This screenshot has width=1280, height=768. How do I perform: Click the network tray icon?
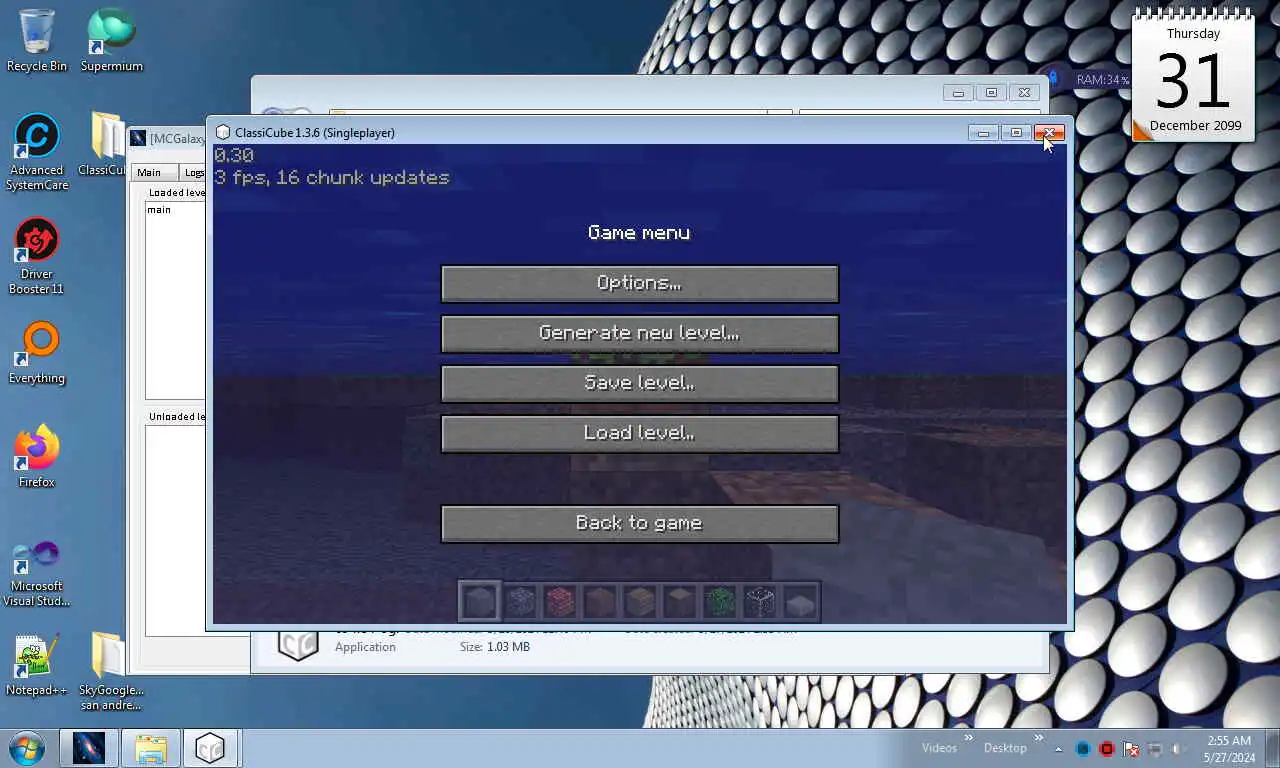pos(1155,749)
